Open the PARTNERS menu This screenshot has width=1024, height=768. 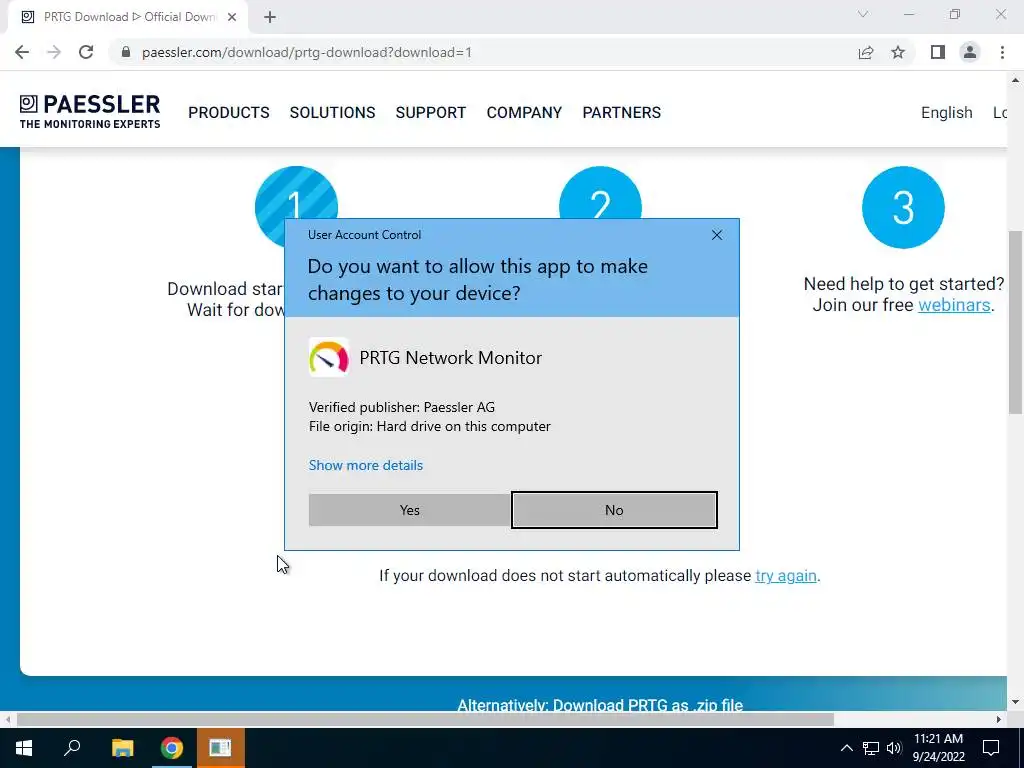point(621,112)
